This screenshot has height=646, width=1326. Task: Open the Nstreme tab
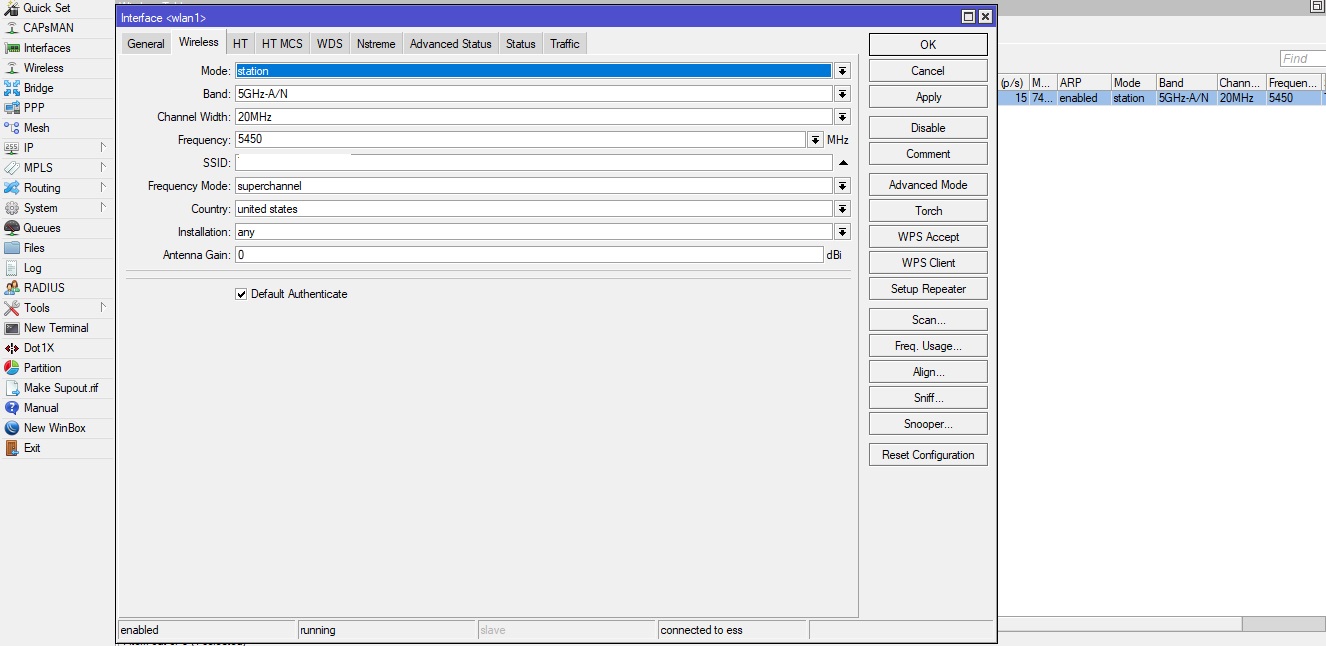[375, 43]
